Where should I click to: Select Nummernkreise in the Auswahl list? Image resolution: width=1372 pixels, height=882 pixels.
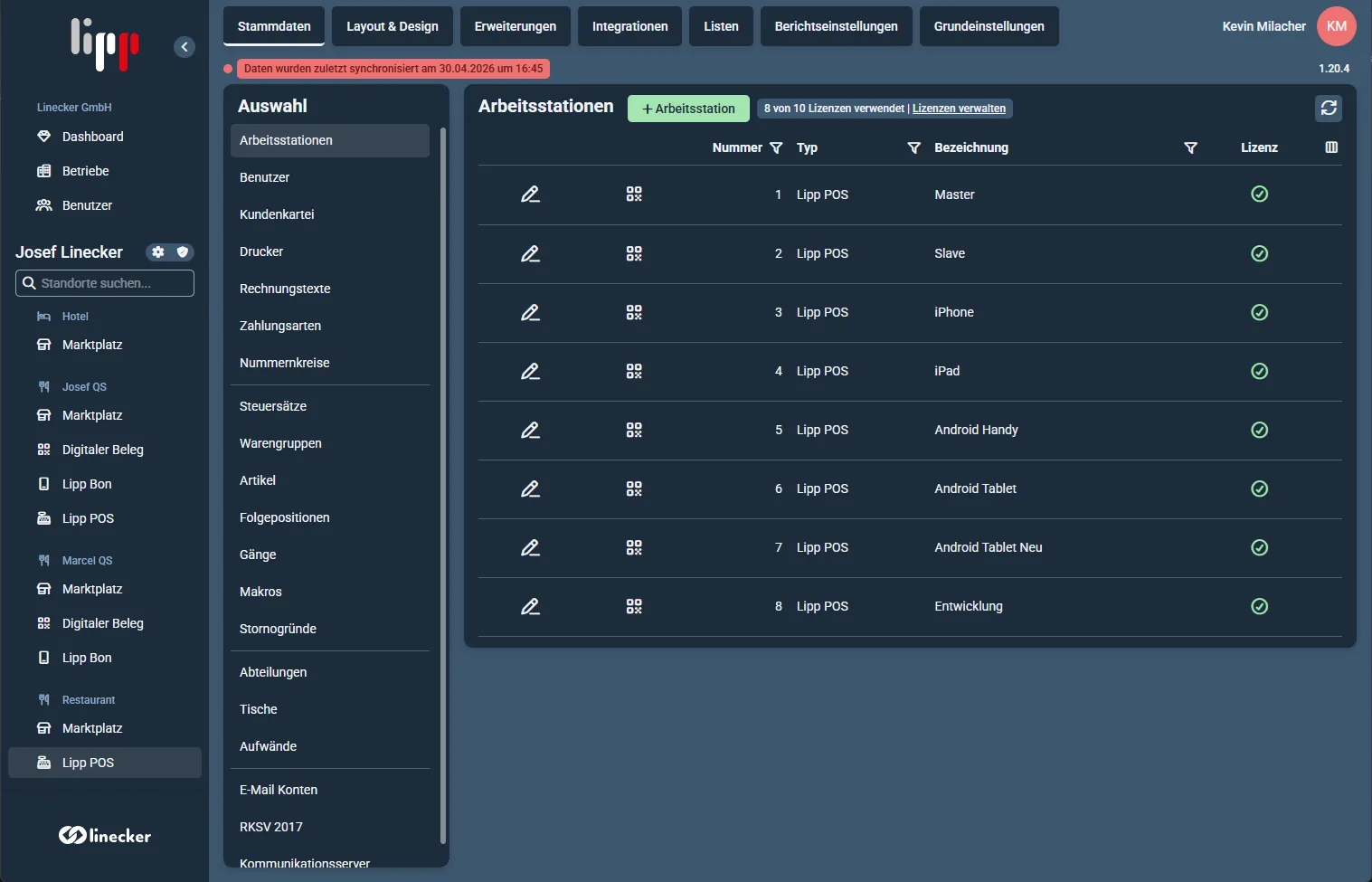pos(330,363)
